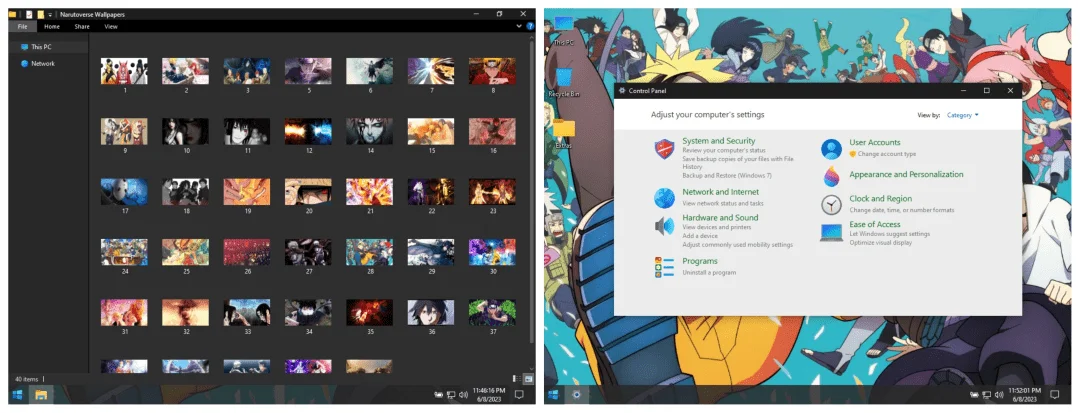Open Appearance and Personalization heading link
Image resolution: width=1080 pixels, height=413 pixels.
[906, 174]
